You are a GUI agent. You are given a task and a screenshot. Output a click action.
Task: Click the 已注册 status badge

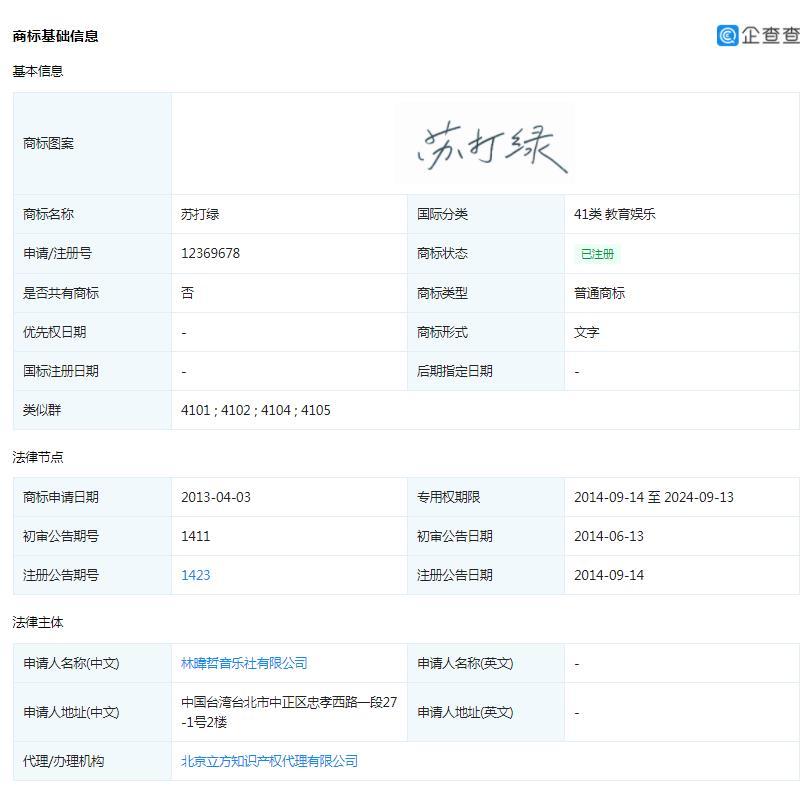tap(597, 254)
